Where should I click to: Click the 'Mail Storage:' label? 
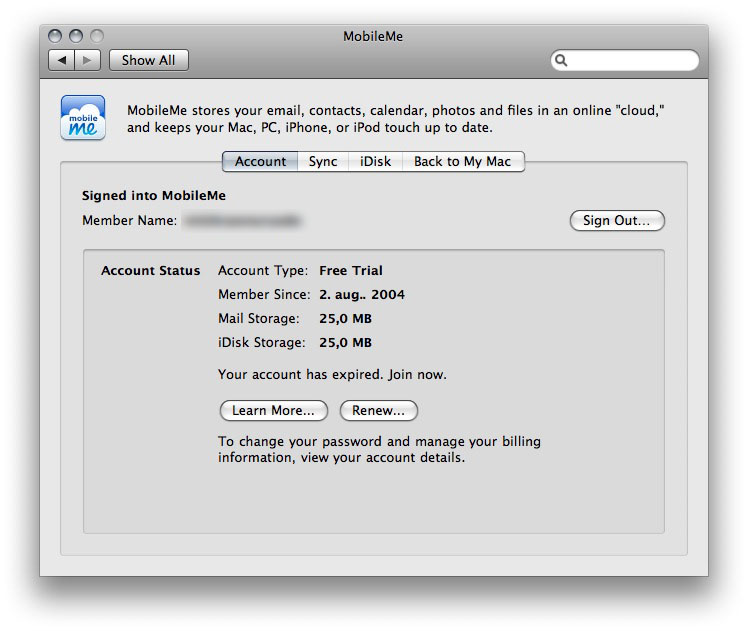[259, 319]
